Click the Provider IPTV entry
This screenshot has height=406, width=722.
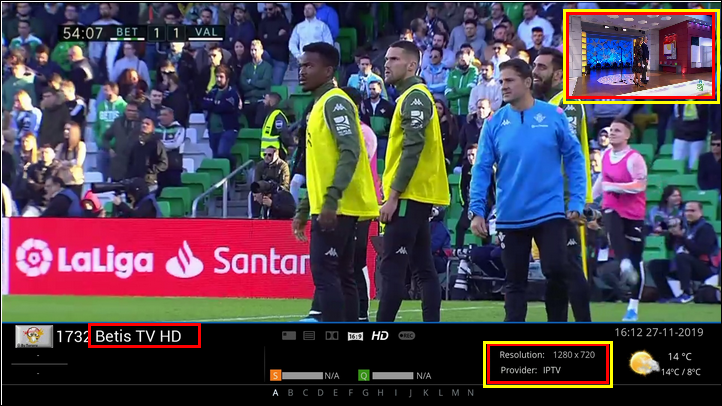coord(530,370)
